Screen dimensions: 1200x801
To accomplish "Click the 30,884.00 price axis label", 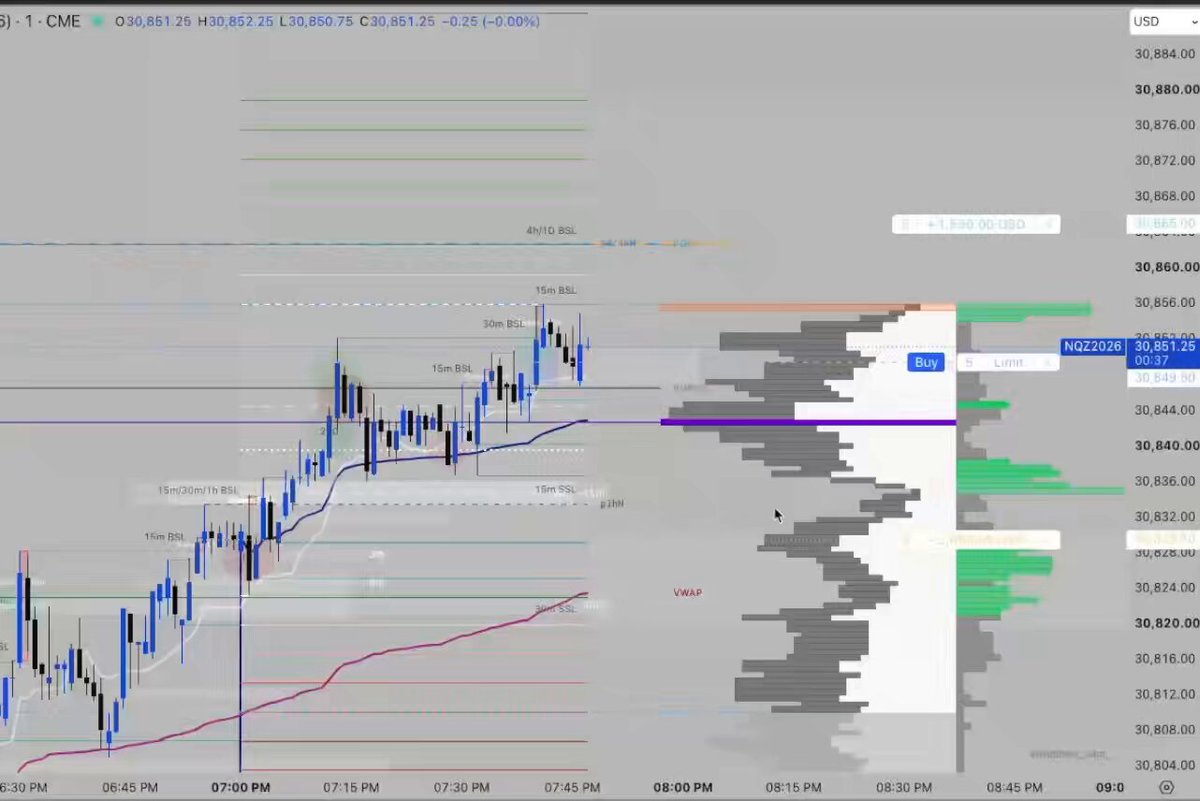I will pyautogui.click(x=1165, y=53).
